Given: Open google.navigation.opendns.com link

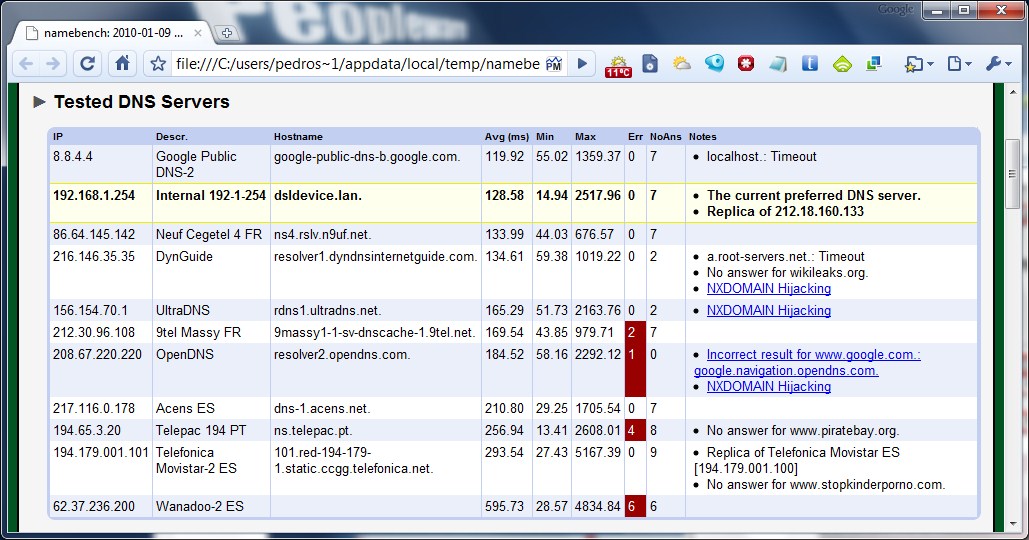Looking at the screenshot, I should (786, 371).
